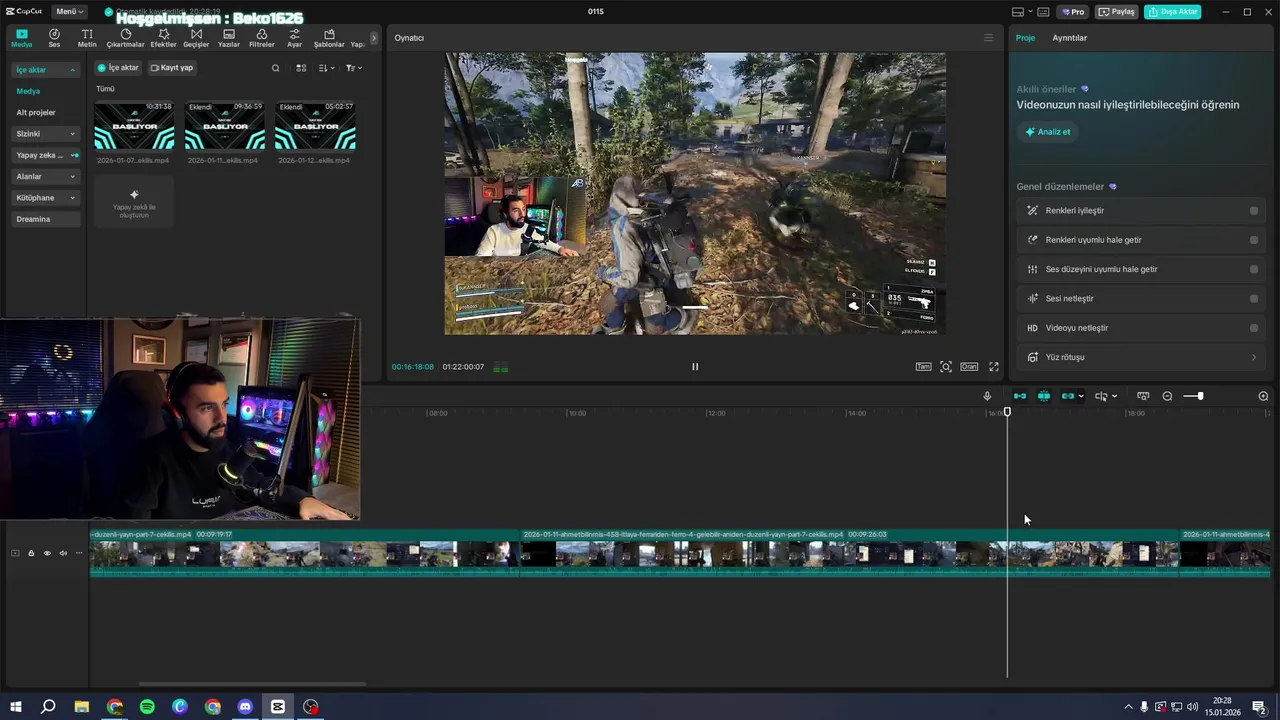This screenshot has width=1280, height=720.
Task: Enable the Renkleri iyileştir checkbox
Action: (1254, 211)
